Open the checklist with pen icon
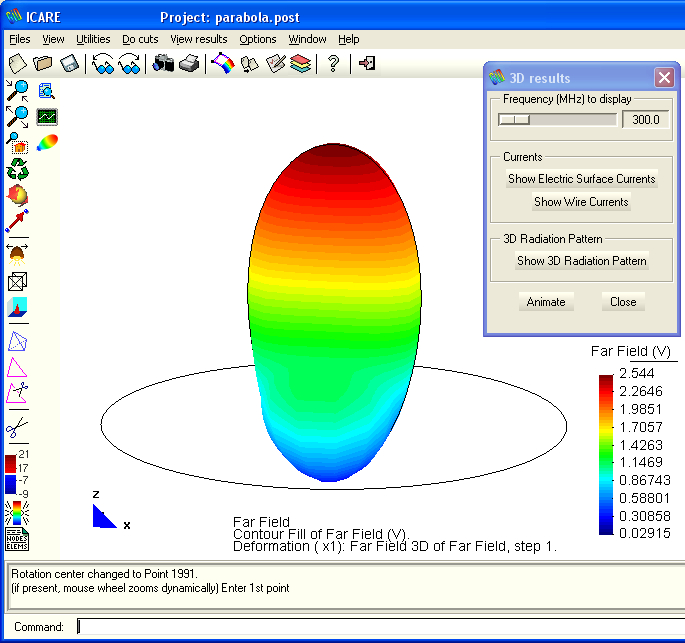This screenshot has height=643, width=685. (276, 64)
